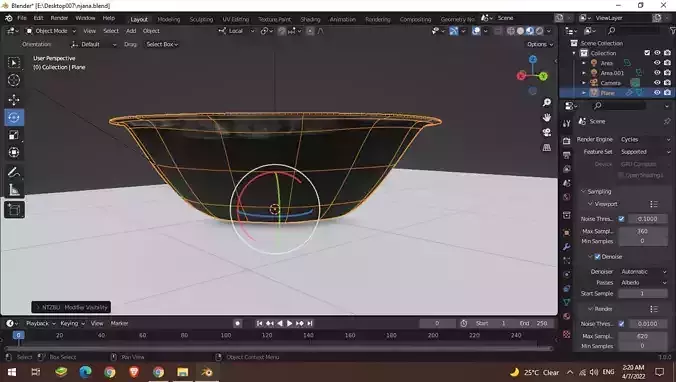This screenshot has height=382, width=676.
Task: Open the Object Data properties tab icon
Action: [x=566, y=302]
